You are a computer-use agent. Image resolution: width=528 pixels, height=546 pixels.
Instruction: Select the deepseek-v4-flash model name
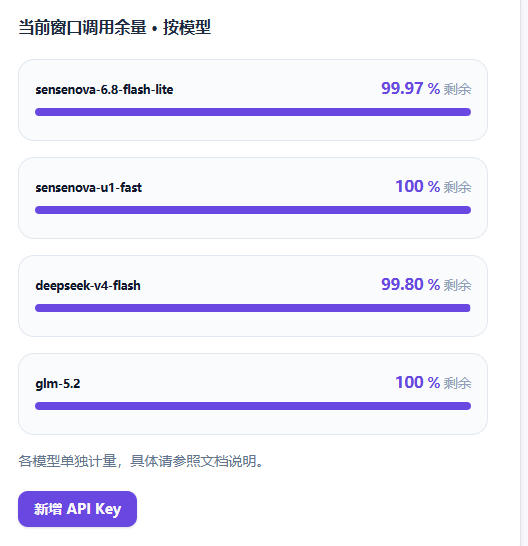(x=88, y=286)
